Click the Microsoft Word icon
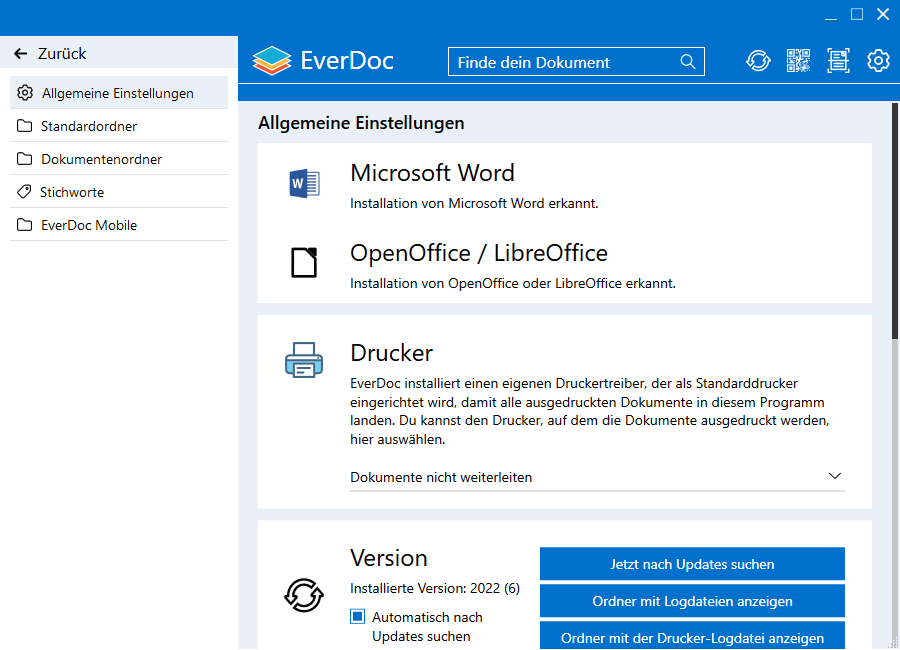The width and height of the screenshot is (900, 650). [304, 183]
